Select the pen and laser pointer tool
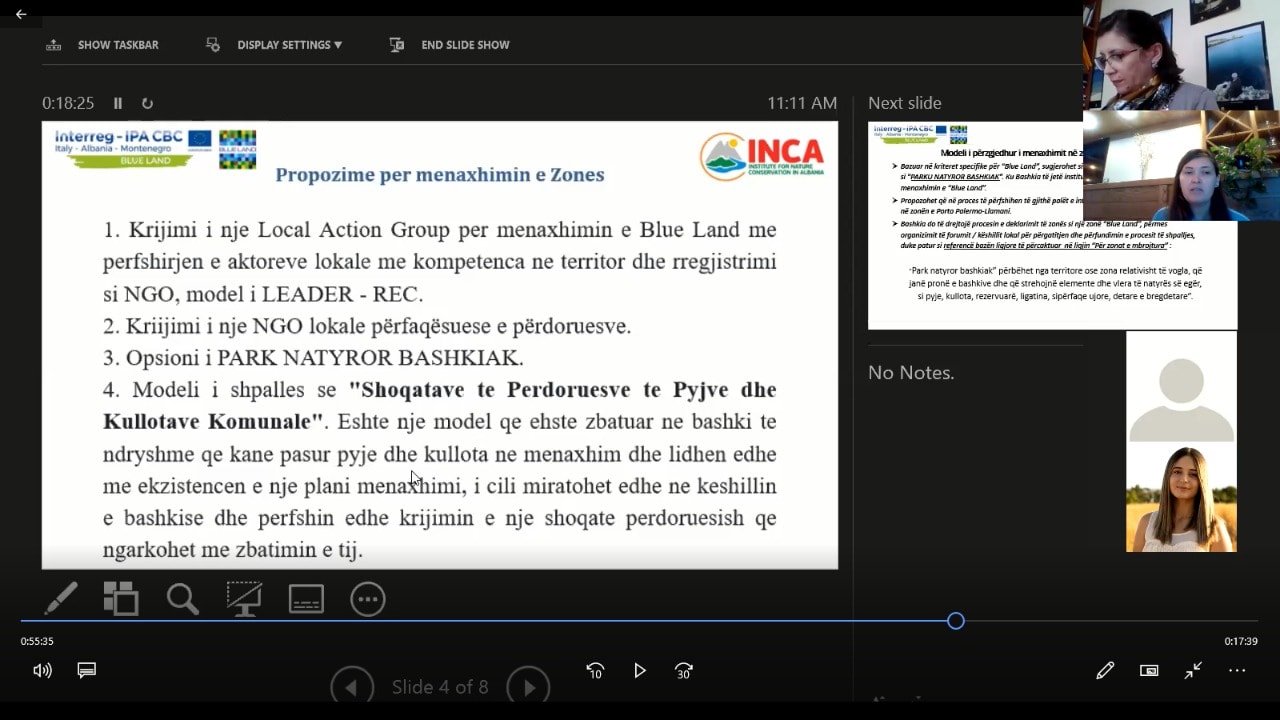The image size is (1280, 720). 61,599
